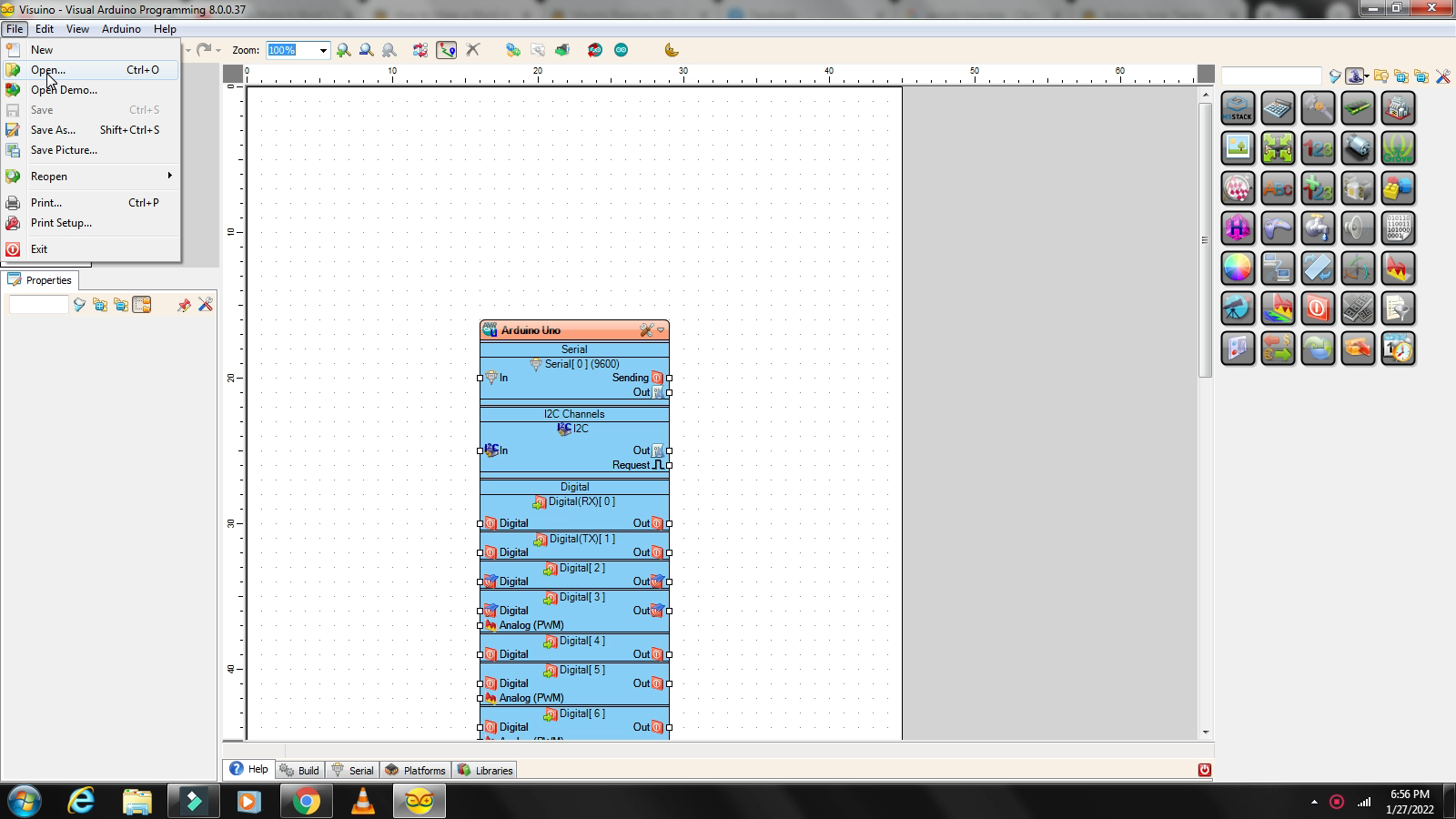Open the Zoom level dropdown
1456x819 pixels.
[x=323, y=50]
